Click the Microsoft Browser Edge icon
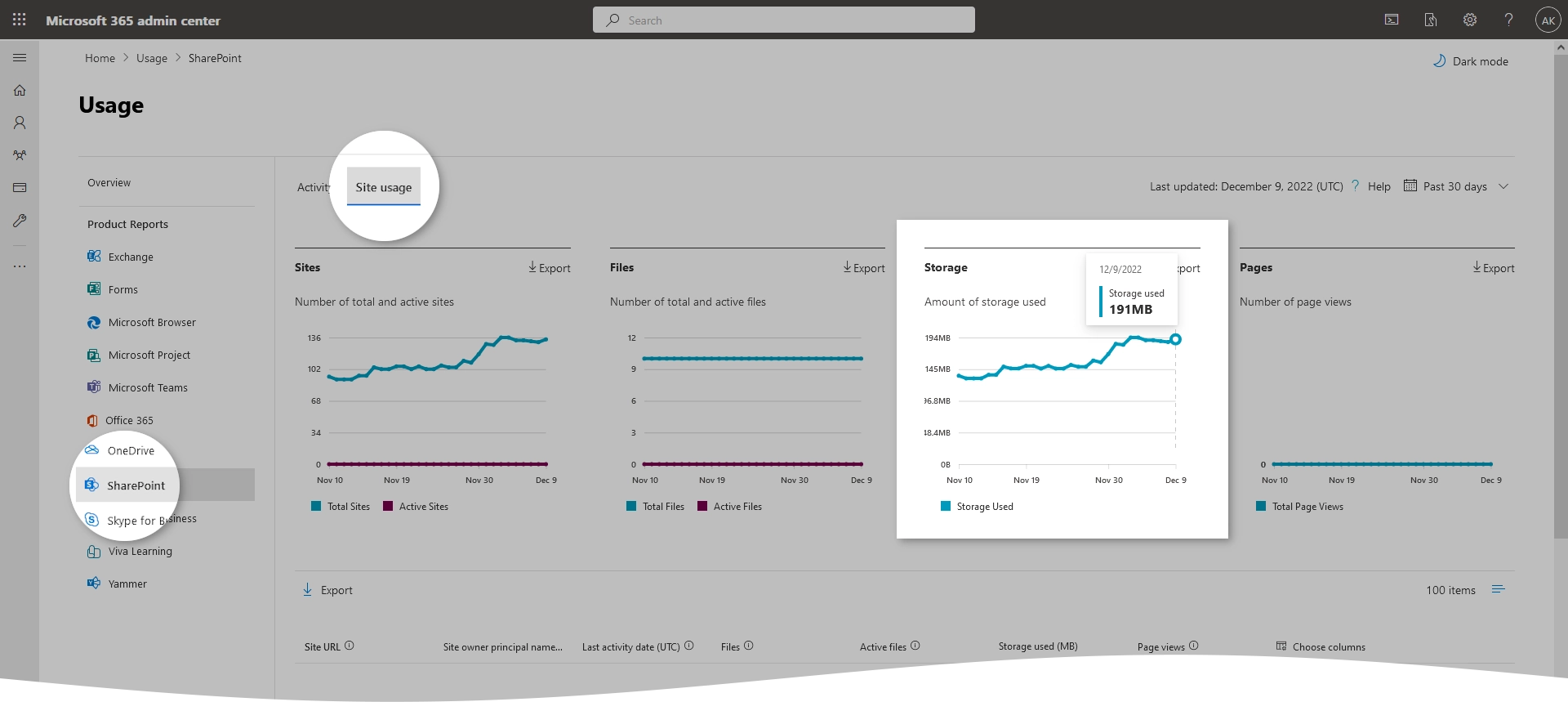This screenshot has height=702, width=1568. coord(94,322)
